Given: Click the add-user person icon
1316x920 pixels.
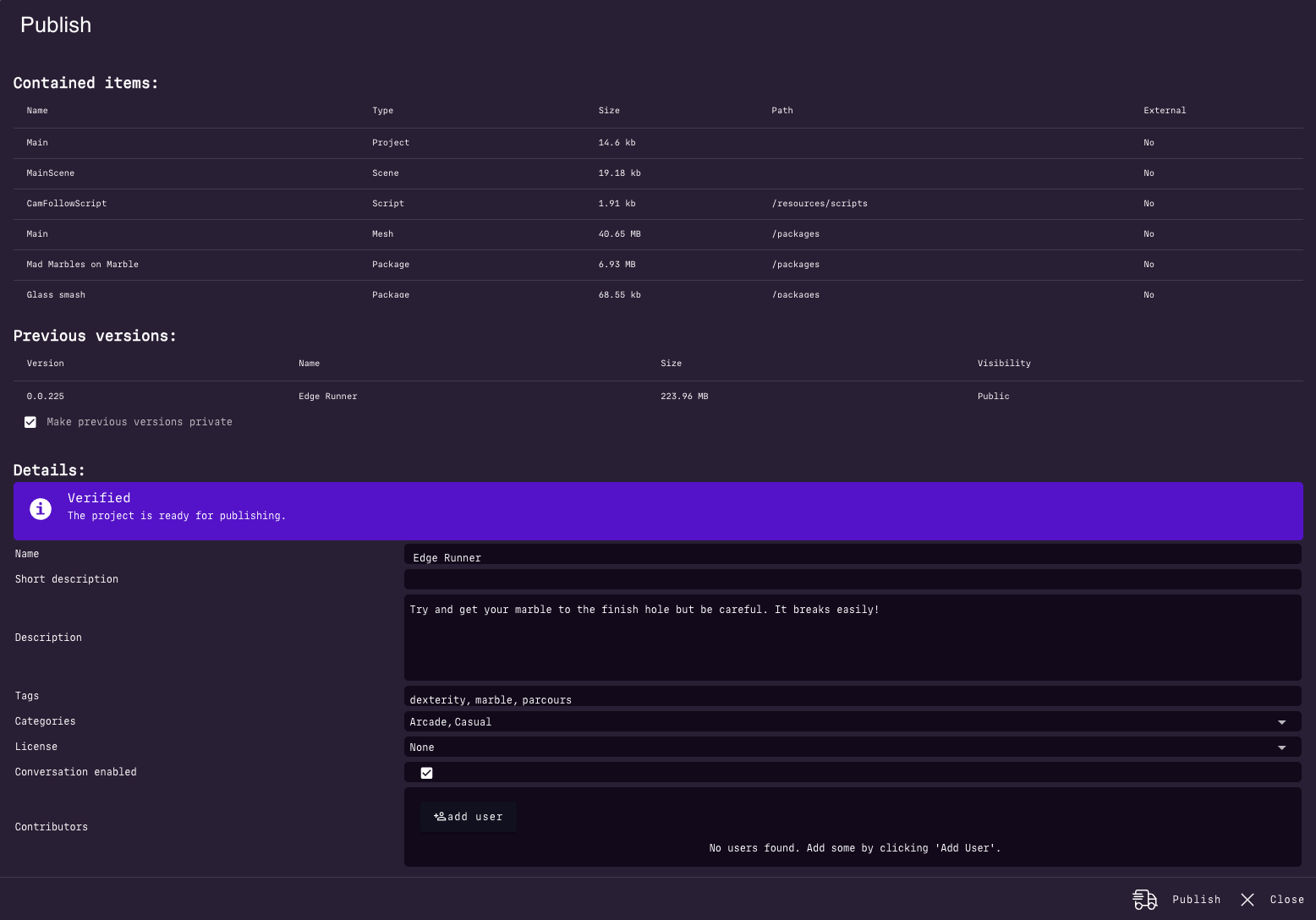Looking at the screenshot, I should (x=440, y=816).
